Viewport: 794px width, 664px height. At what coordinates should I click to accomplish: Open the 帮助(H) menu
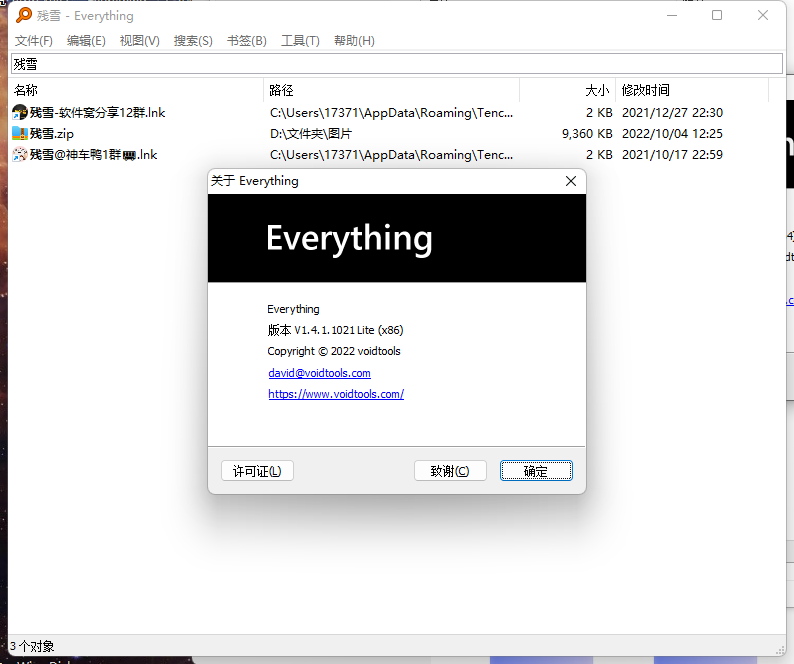tap(354, 41)
